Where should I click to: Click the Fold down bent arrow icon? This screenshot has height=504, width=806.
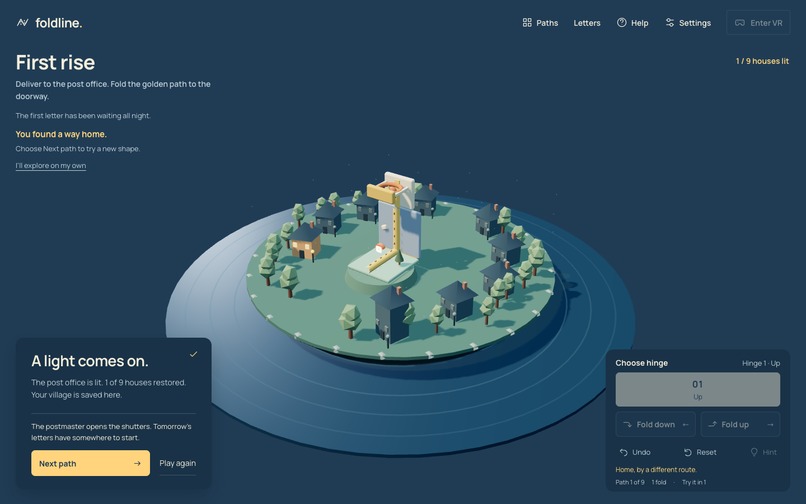point(627,425)
